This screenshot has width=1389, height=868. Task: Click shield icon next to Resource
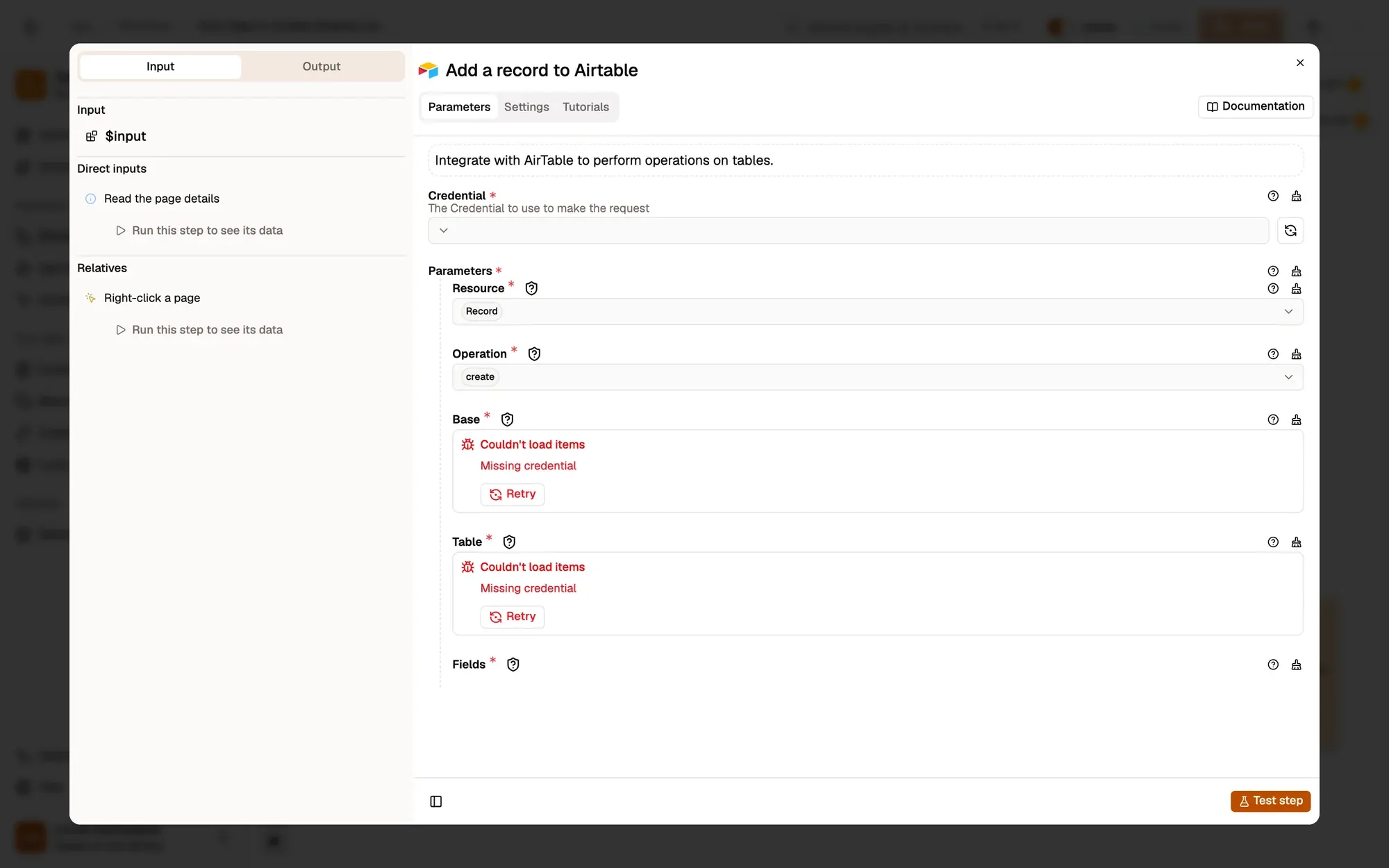tap(531, 288)
